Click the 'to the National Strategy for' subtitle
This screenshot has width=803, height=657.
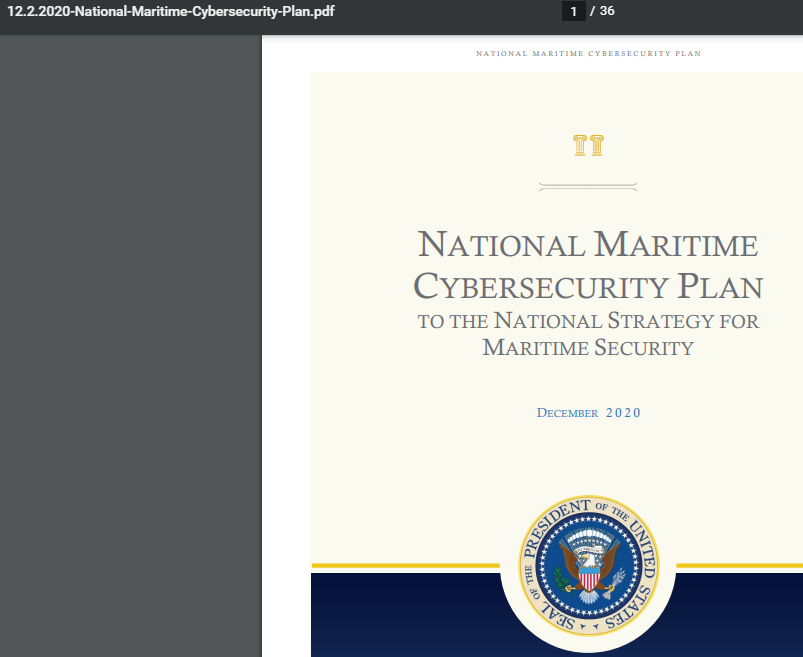click(x=588, y=321)
